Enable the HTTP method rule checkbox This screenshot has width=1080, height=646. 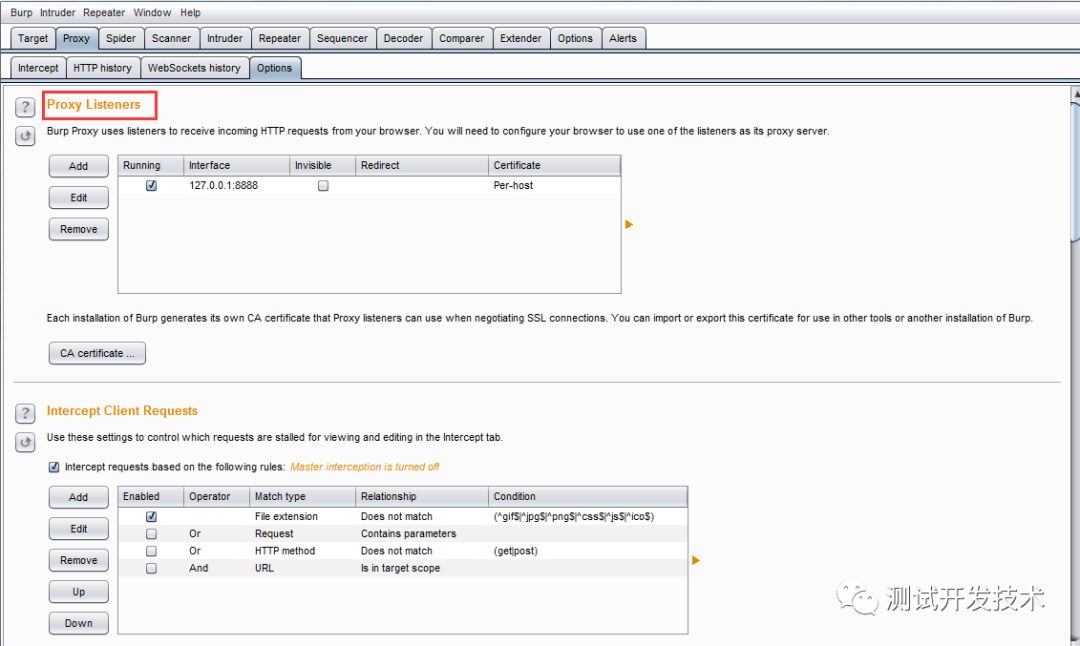(x=152, y=551)
